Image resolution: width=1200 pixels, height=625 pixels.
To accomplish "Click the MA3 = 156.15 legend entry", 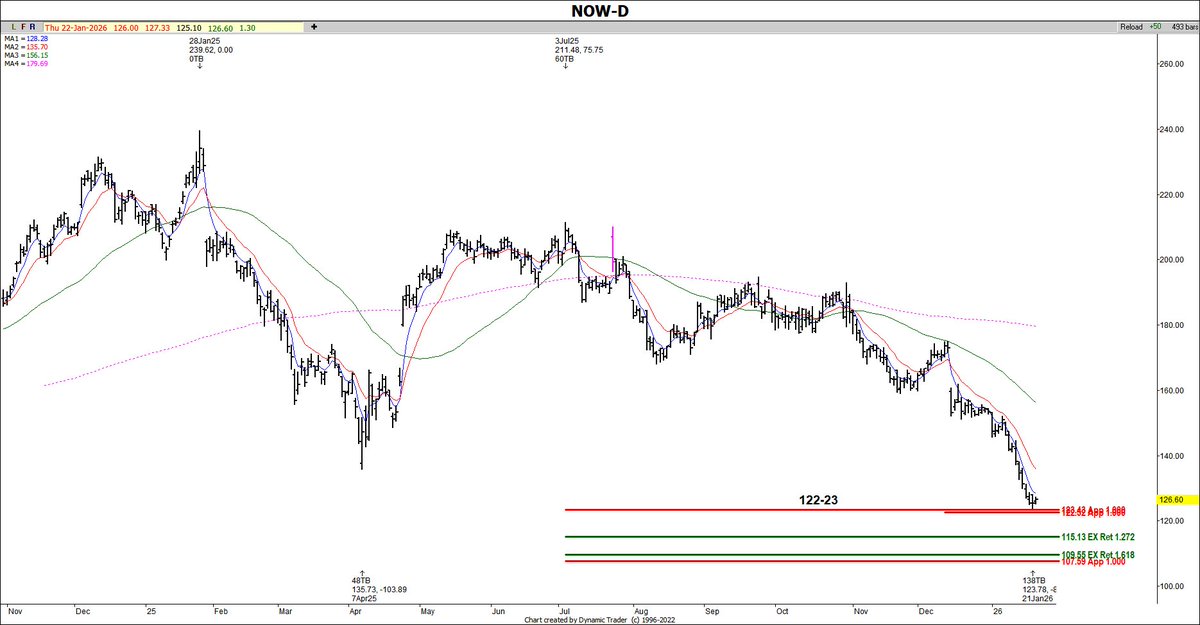I will pyautogui.click(x=25, y=56).
